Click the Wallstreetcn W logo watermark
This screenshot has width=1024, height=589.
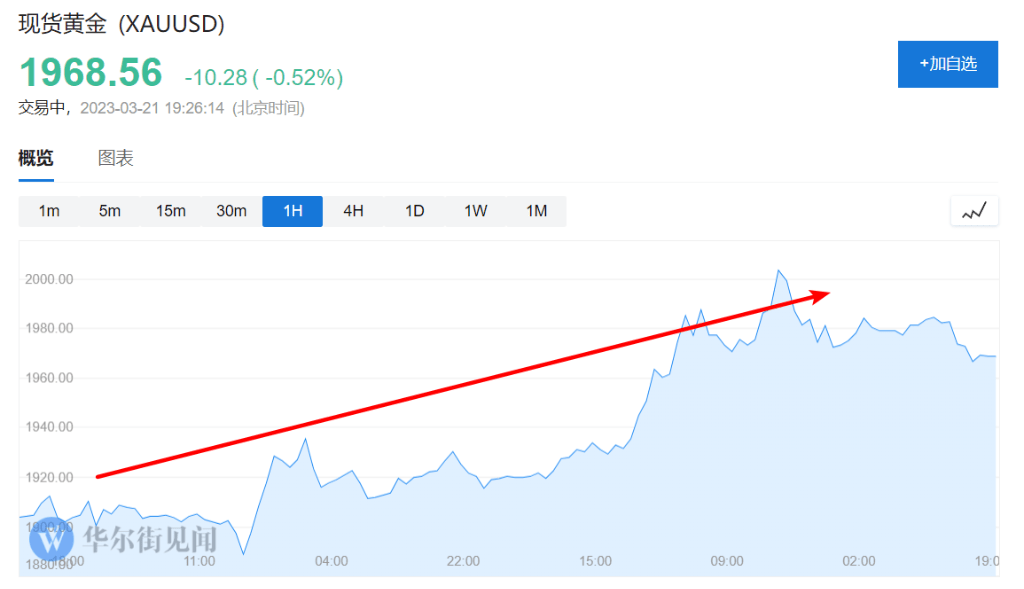tap(51, 539)
